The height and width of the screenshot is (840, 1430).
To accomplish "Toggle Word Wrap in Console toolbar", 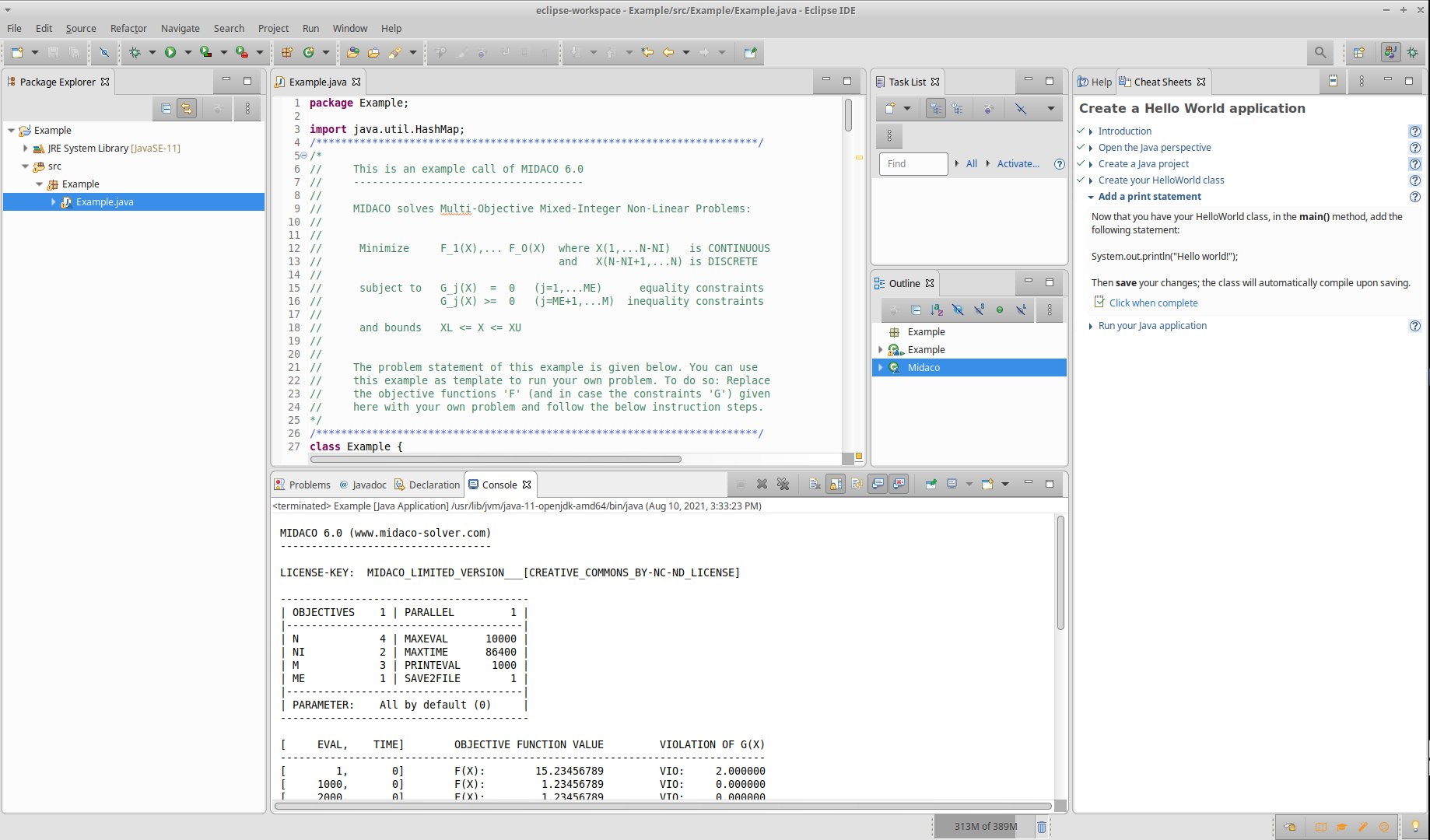I will coord(857,484).
